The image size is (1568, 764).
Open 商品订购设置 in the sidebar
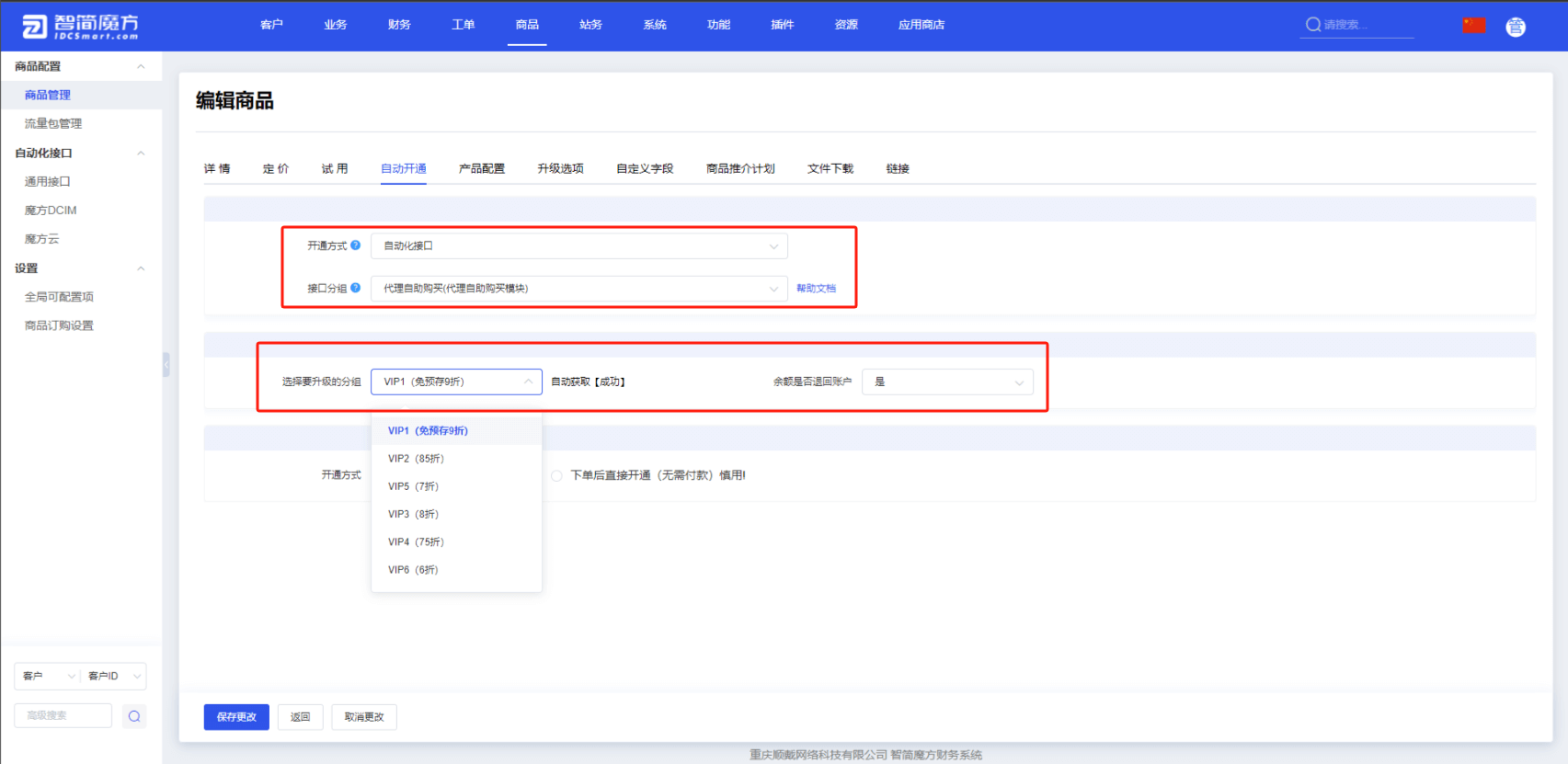[x=59, y=325]
